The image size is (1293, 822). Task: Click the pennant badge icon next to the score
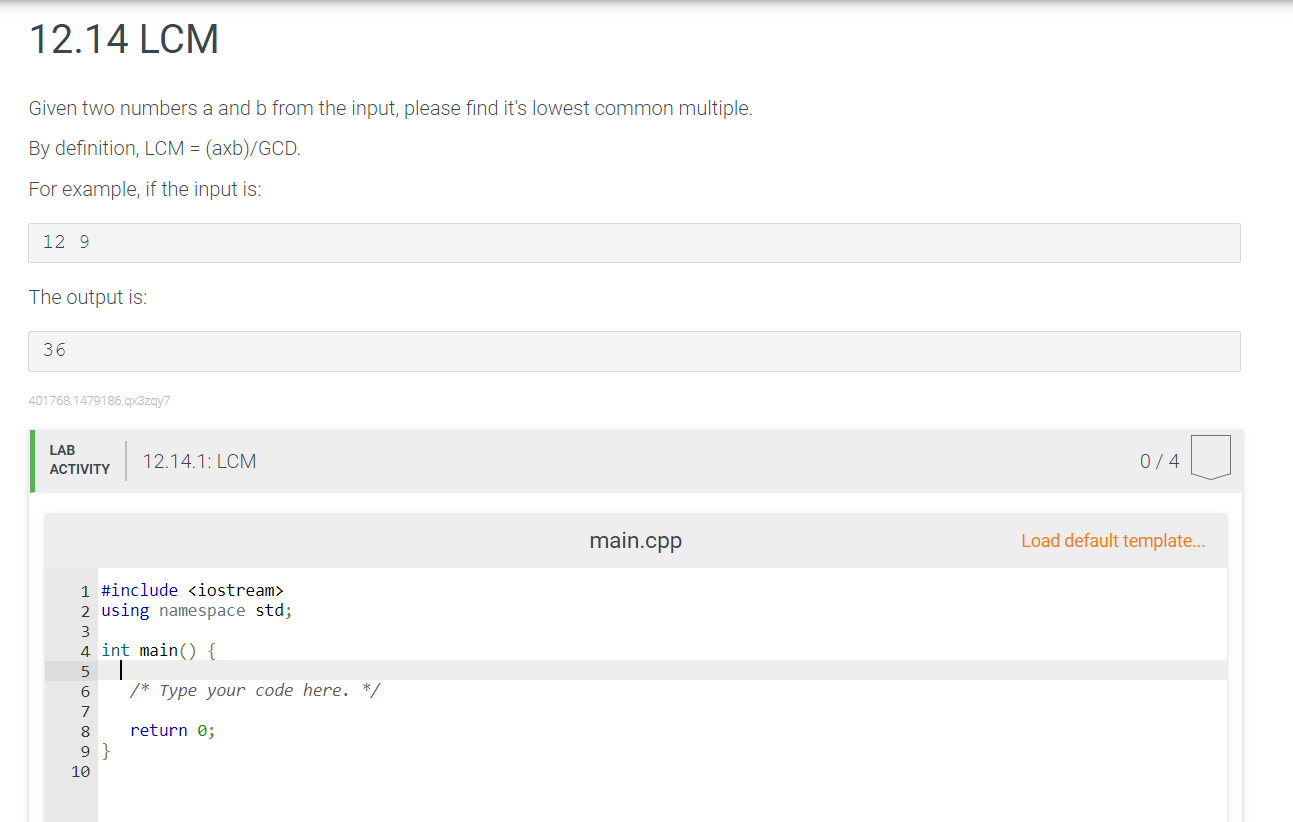tap(1210, 457)
